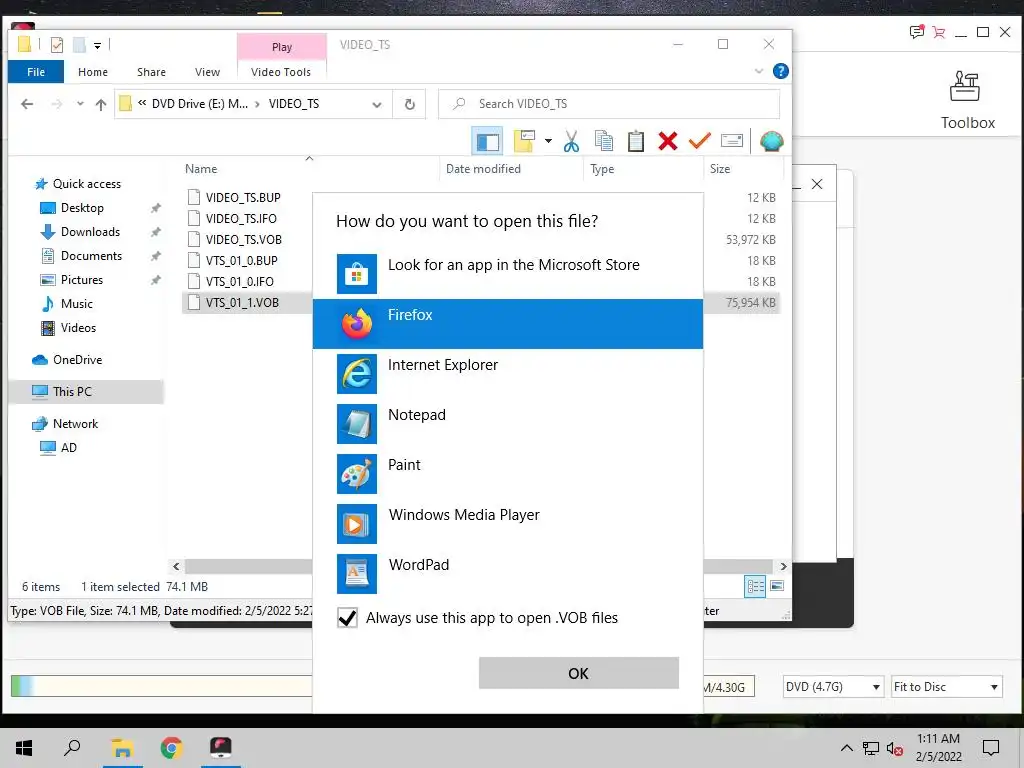Select the Microsoft Store icon
1024x768 pixels.
[x=357, y=274]
